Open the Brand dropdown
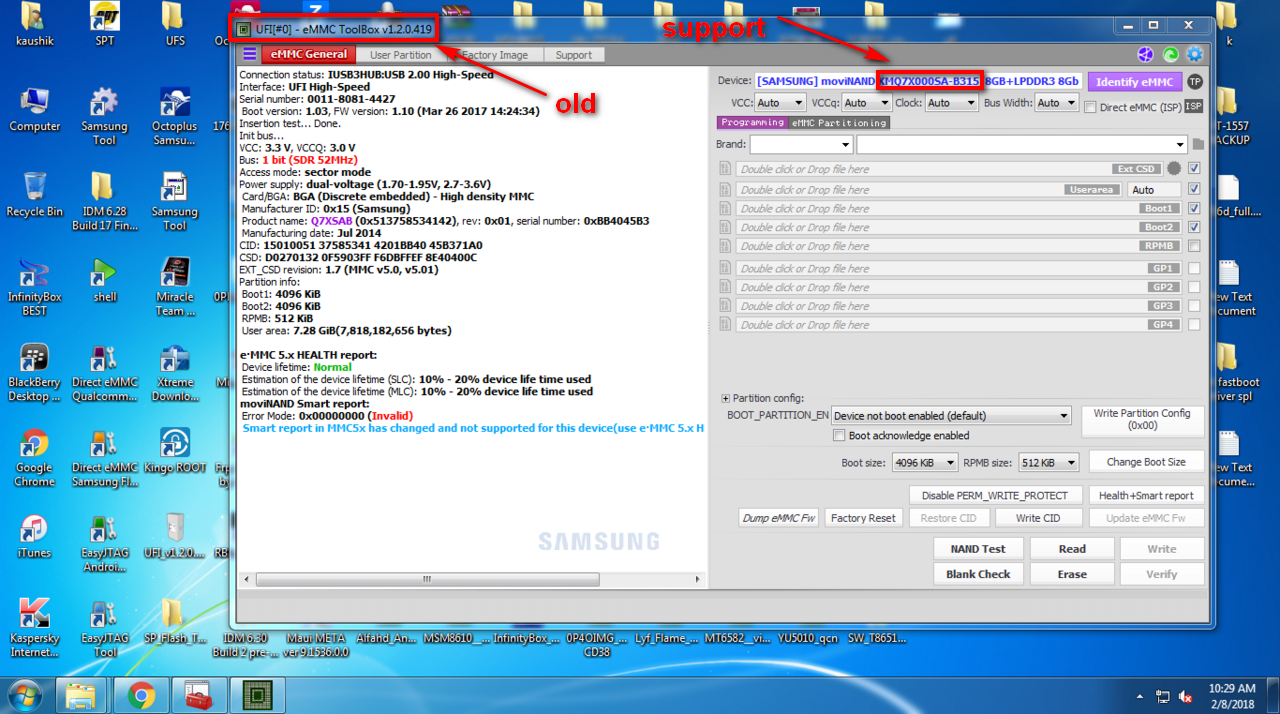Image resolution: width=1280 pixels, height=714 pixels. point(801,145)
